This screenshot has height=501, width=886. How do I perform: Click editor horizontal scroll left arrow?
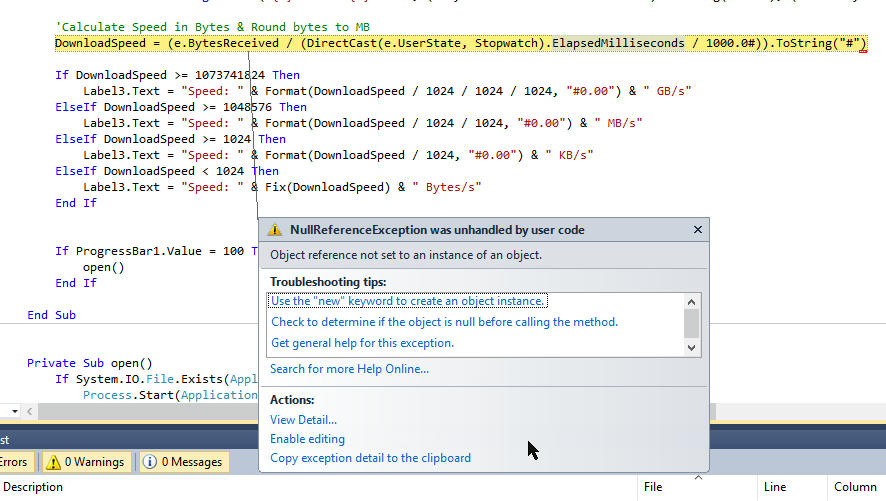tap(29, 411)
